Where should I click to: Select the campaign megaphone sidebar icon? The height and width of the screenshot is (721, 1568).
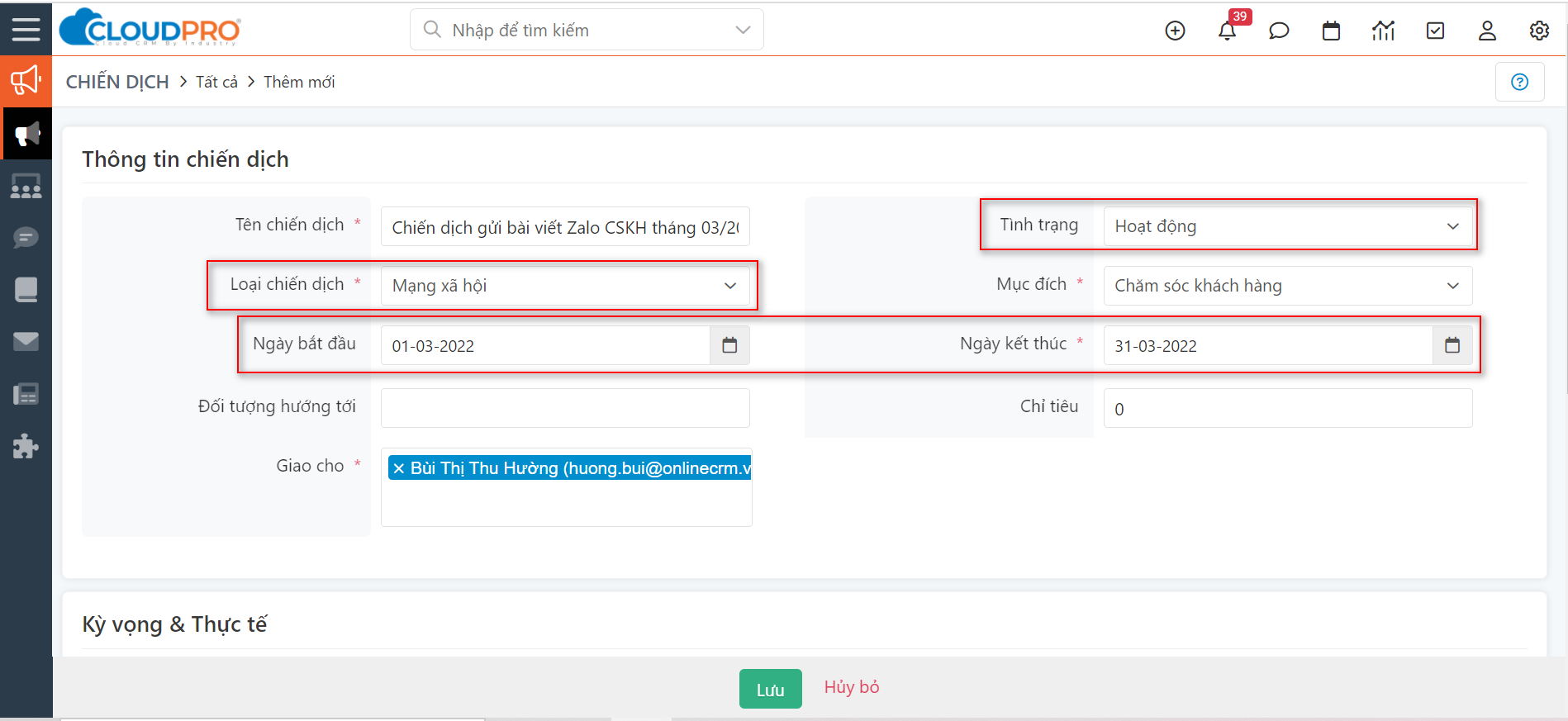pos(27,134)
